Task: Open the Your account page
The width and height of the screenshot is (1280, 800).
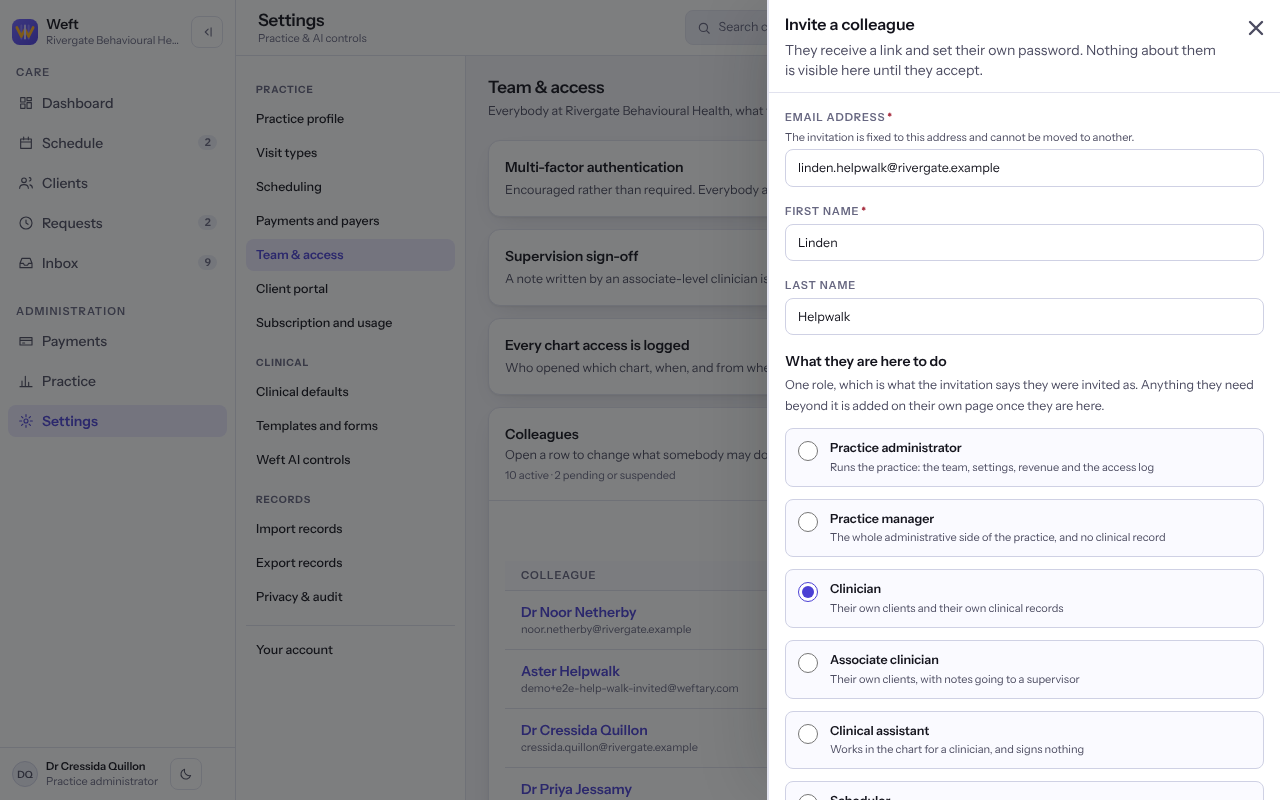Action: 350,650
